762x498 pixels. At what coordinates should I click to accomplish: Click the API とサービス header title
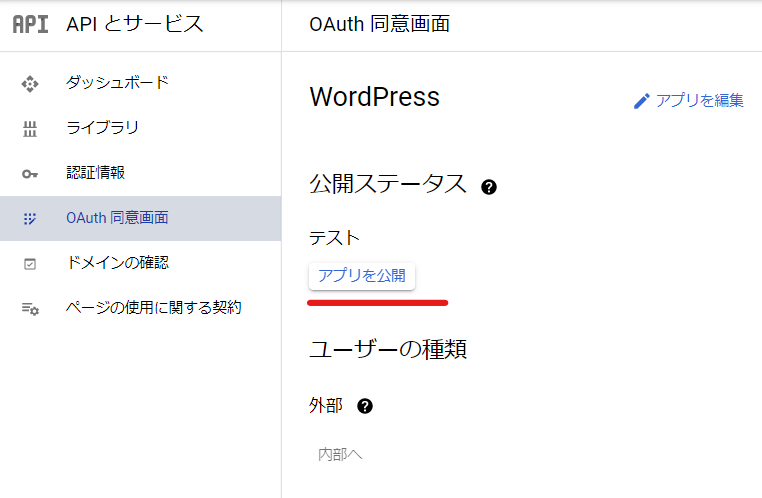pos(135,24)
